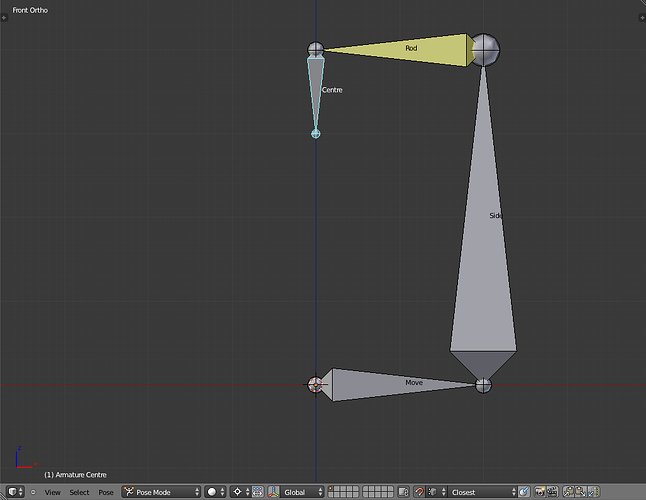The image size is (646, 500).
Task: Select the Centre bone
Action: (316, 91)
